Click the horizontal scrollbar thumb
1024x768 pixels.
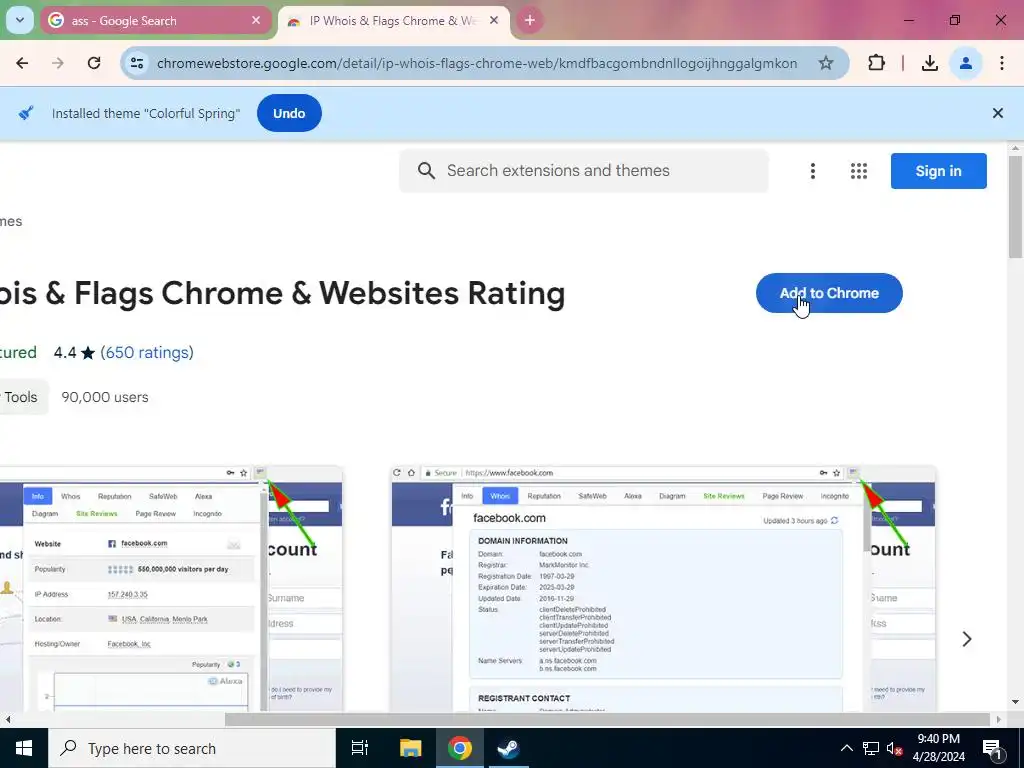(x=607, y=720)
